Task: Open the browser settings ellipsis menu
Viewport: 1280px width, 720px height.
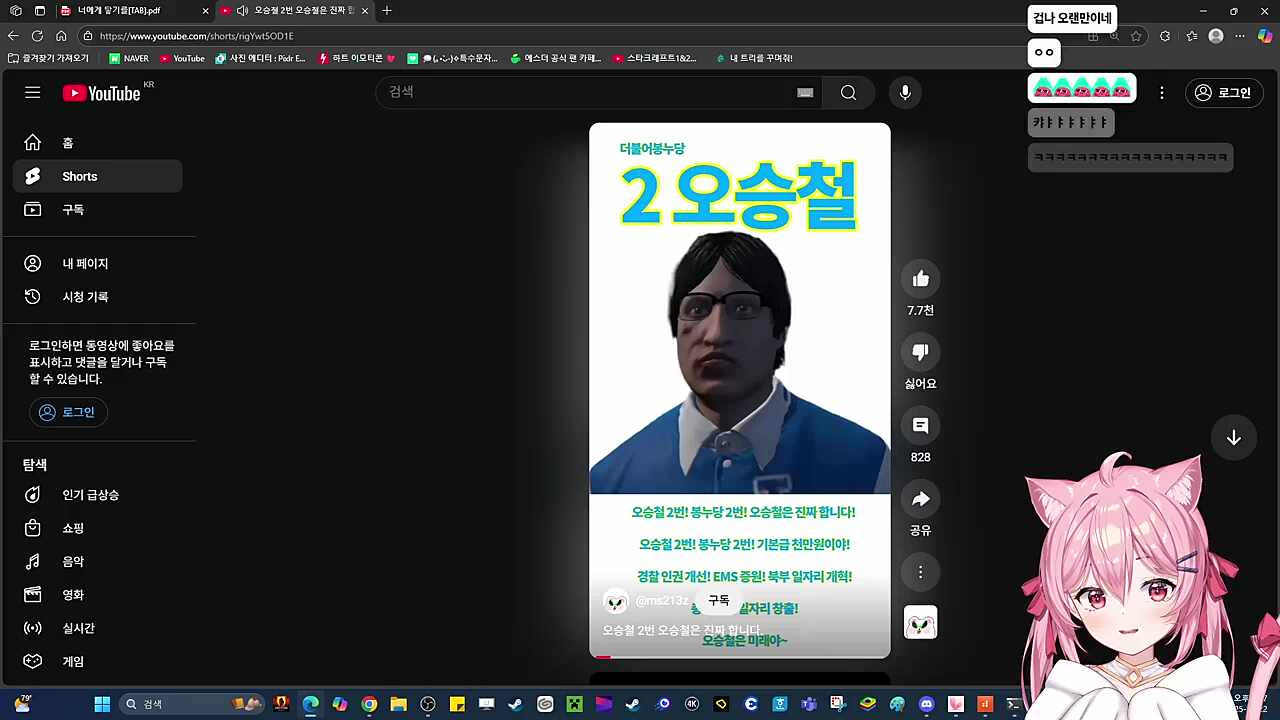Action: (1240, 36)
